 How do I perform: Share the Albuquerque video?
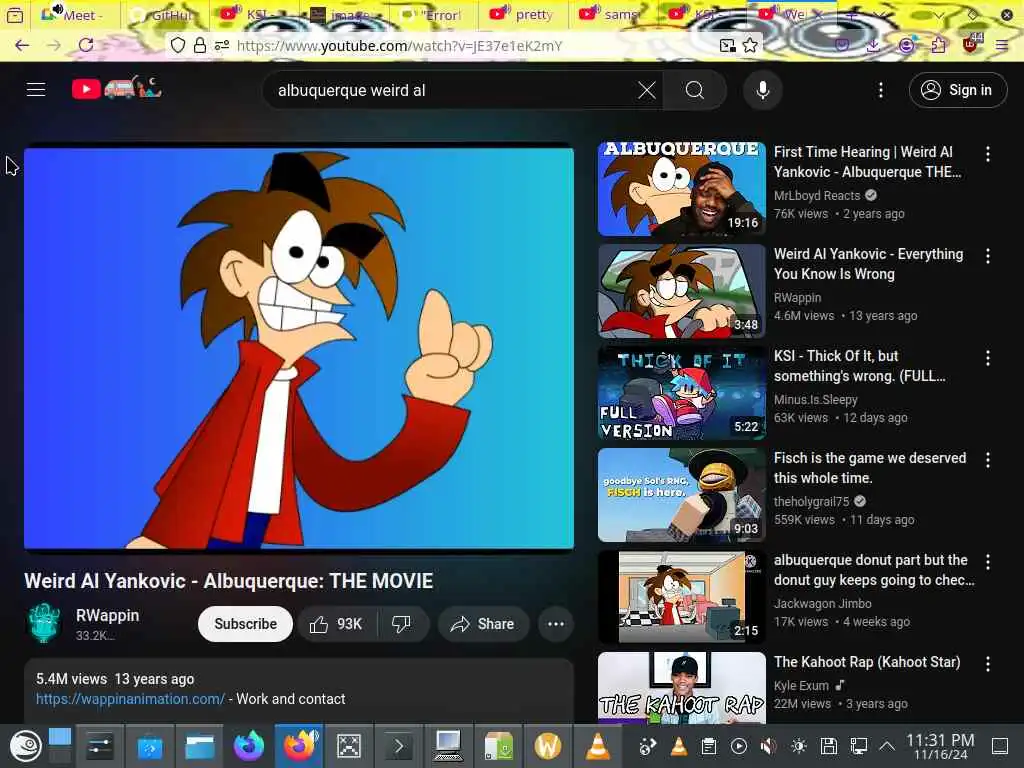(x=483, y=624)
